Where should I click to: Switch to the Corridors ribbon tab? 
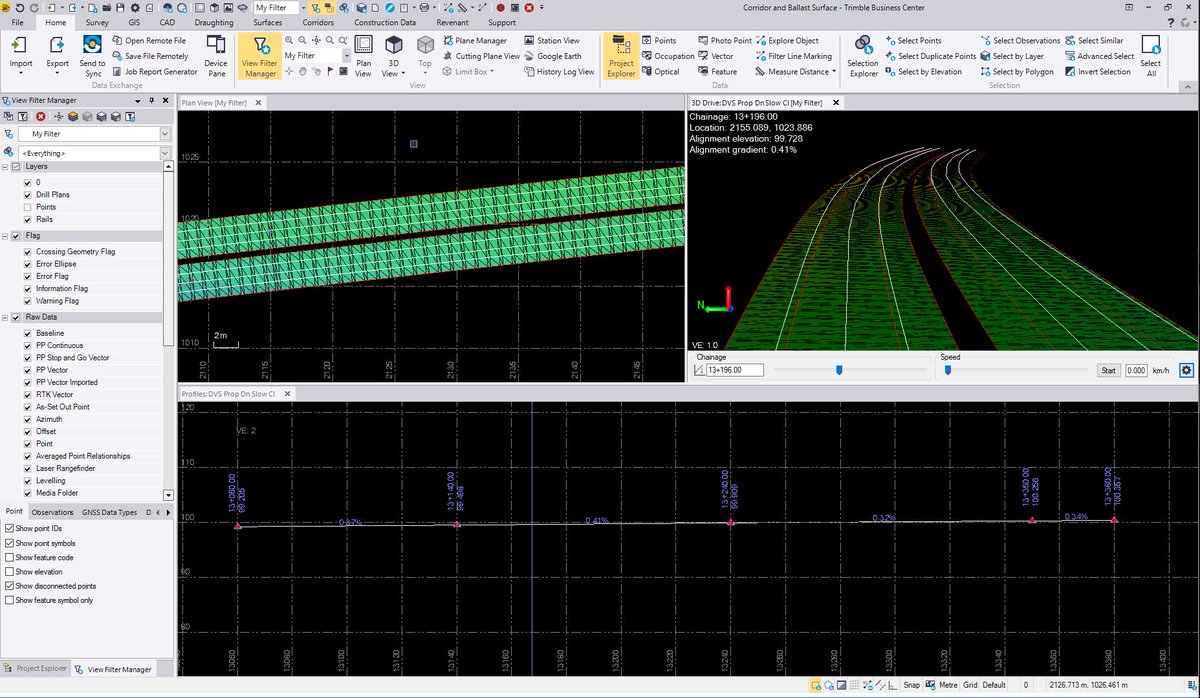317,21
